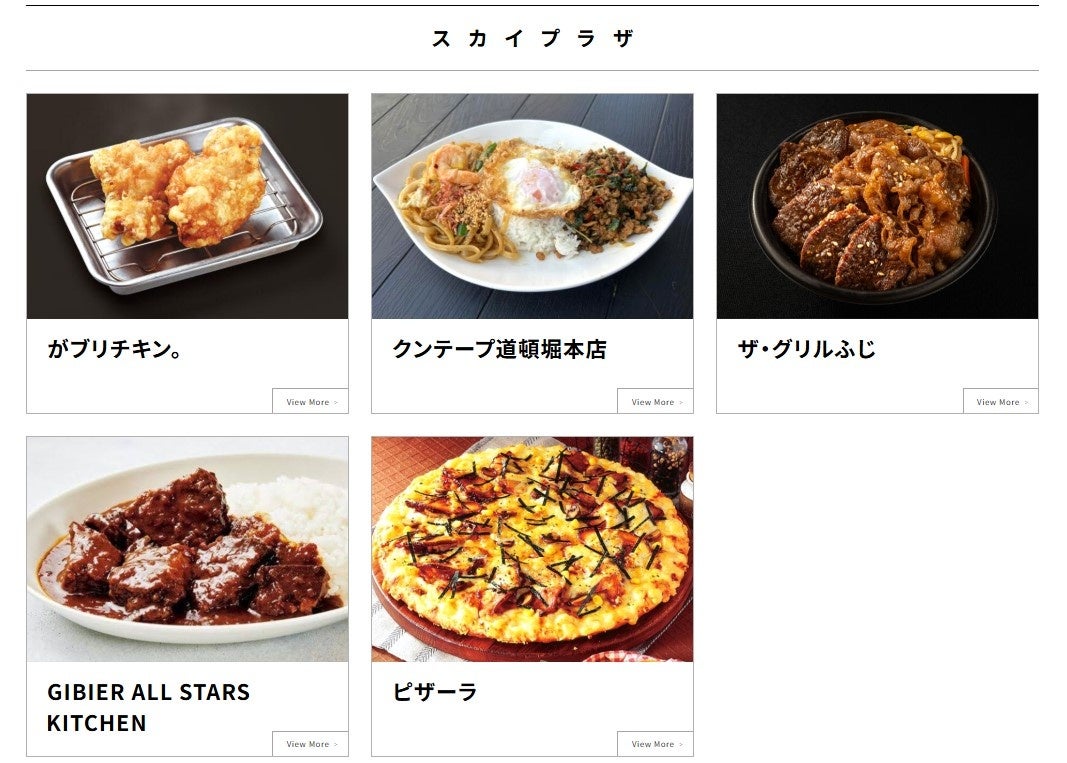This screenshot has width=1067, height=763.
Task: Open the がブリチキン。 shop title link
Action: [x=115, y=349]
